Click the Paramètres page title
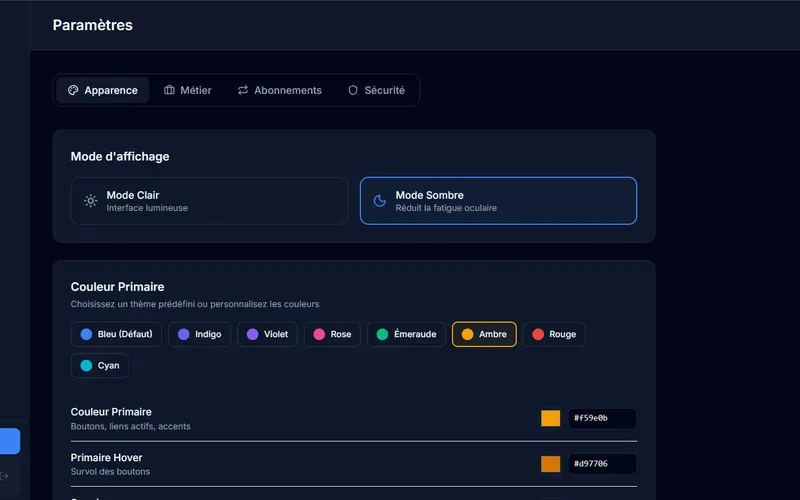 click(93, 25)
